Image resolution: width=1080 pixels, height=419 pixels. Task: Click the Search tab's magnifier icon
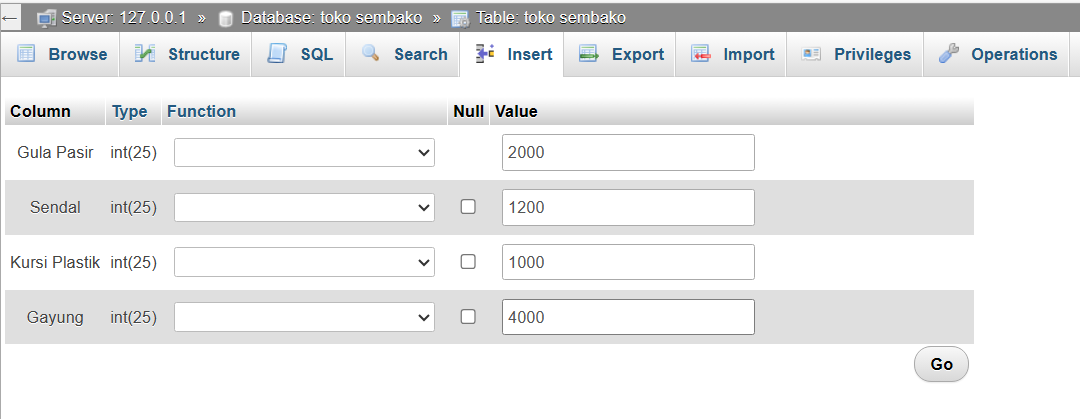pos(371,54)
